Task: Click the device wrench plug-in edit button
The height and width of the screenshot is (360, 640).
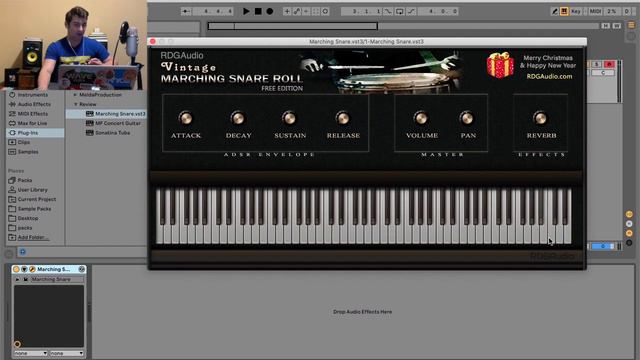Action: [x=32, y=269]
